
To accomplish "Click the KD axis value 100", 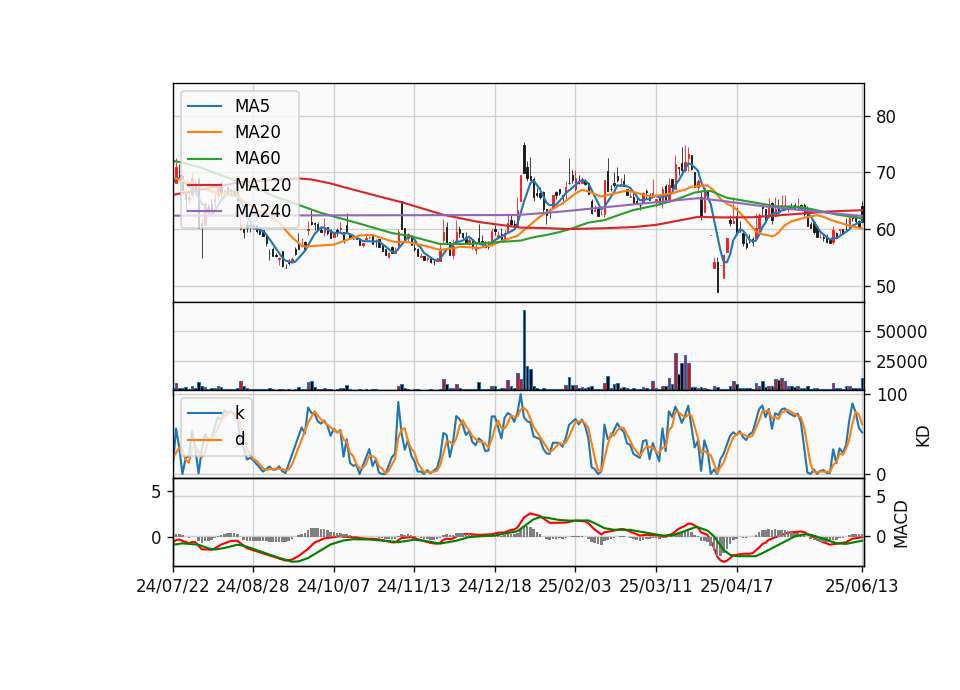I will 891,395.
